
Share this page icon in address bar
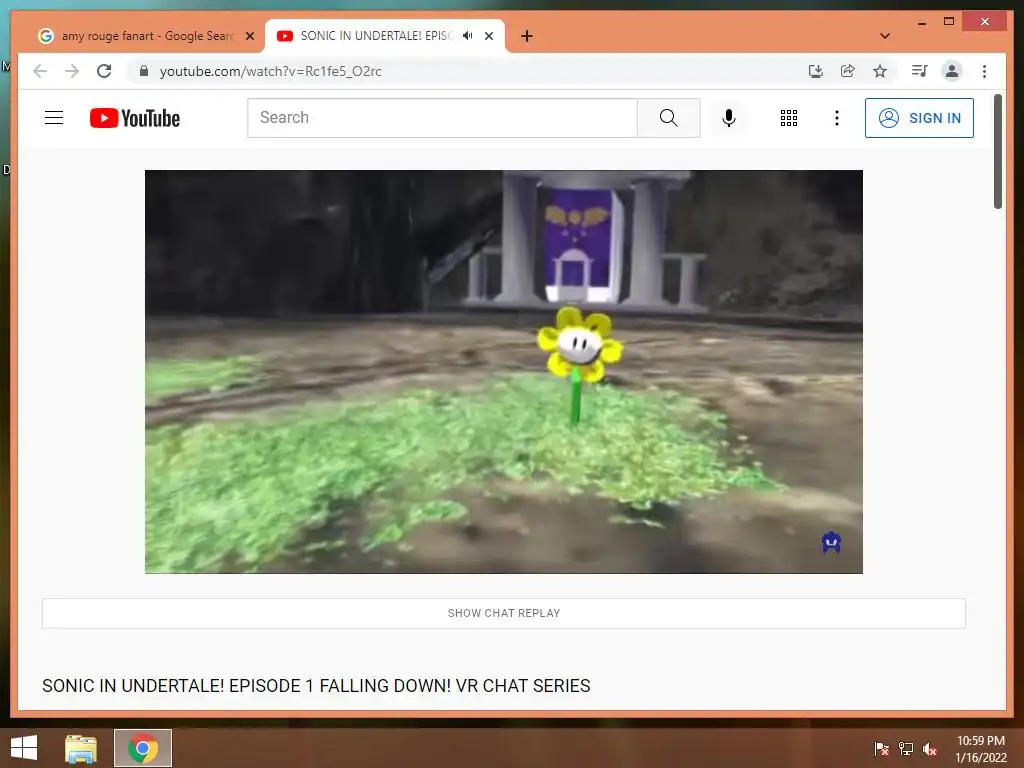[848, 71]
